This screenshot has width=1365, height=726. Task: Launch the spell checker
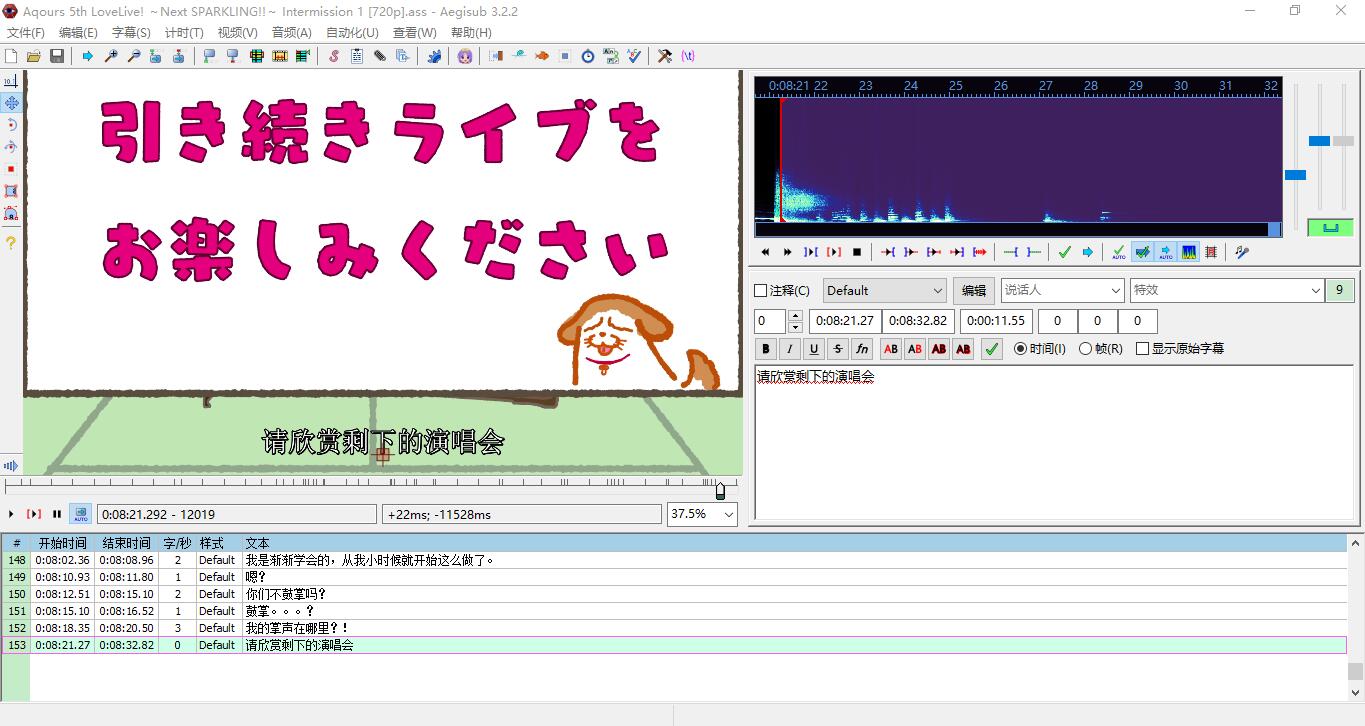pyautogui.click(x=634, y=56)
